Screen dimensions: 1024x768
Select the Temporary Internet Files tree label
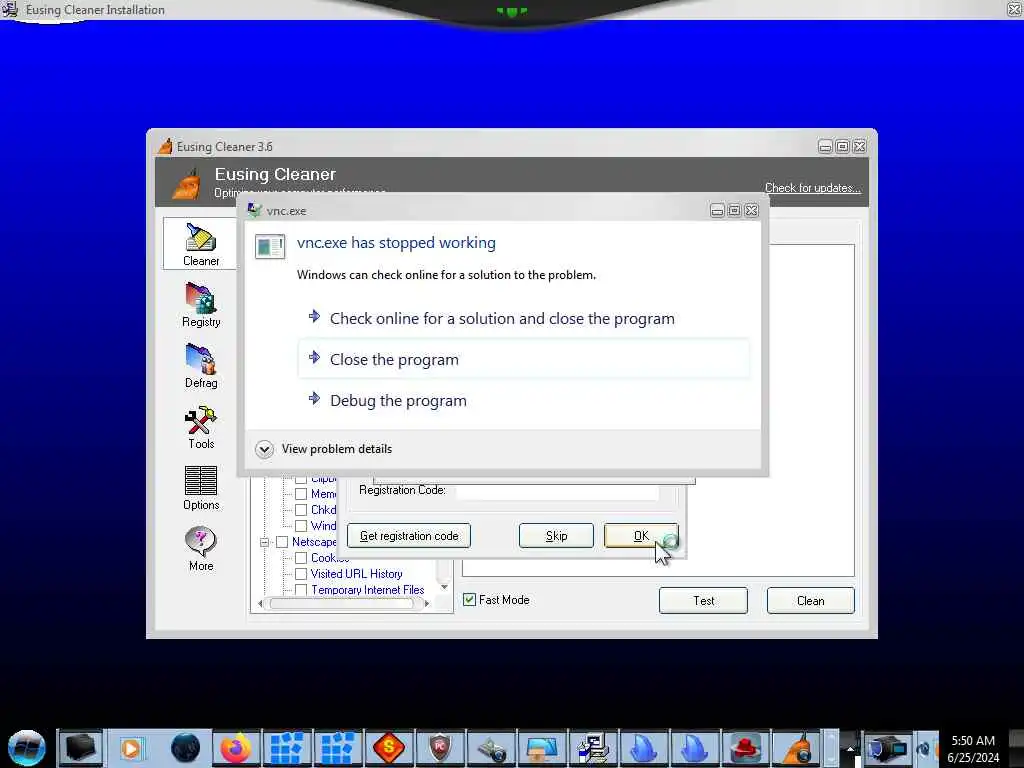368,590
